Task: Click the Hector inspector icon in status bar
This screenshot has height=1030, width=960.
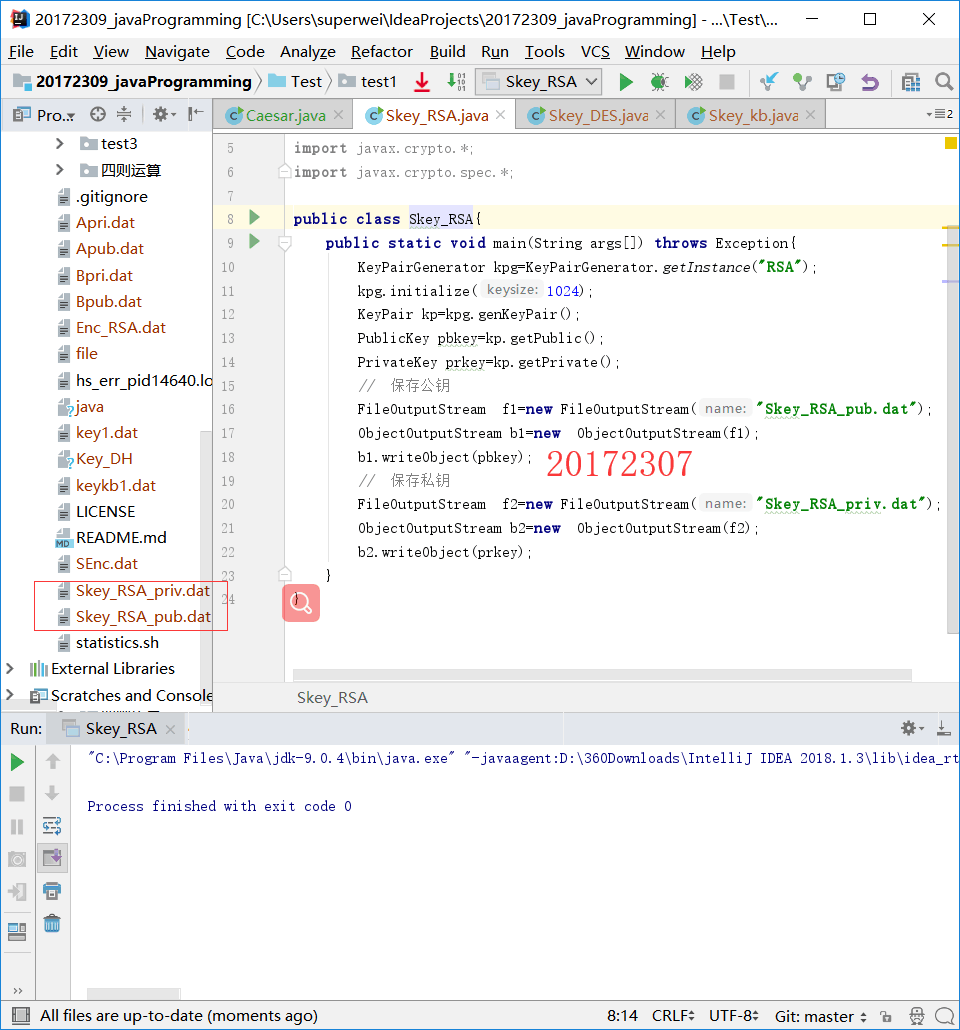Action: pyautogui.click(x=917, y=1017)
